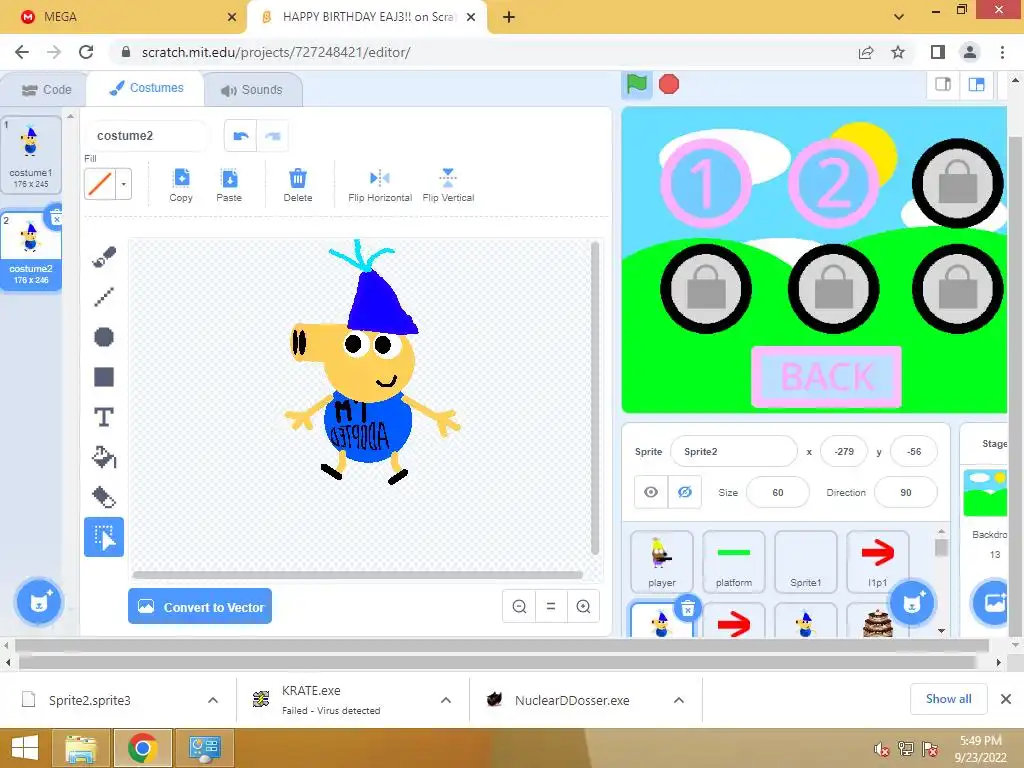
Task: Select the Circle tool
Action: click(x=104, y=337)
